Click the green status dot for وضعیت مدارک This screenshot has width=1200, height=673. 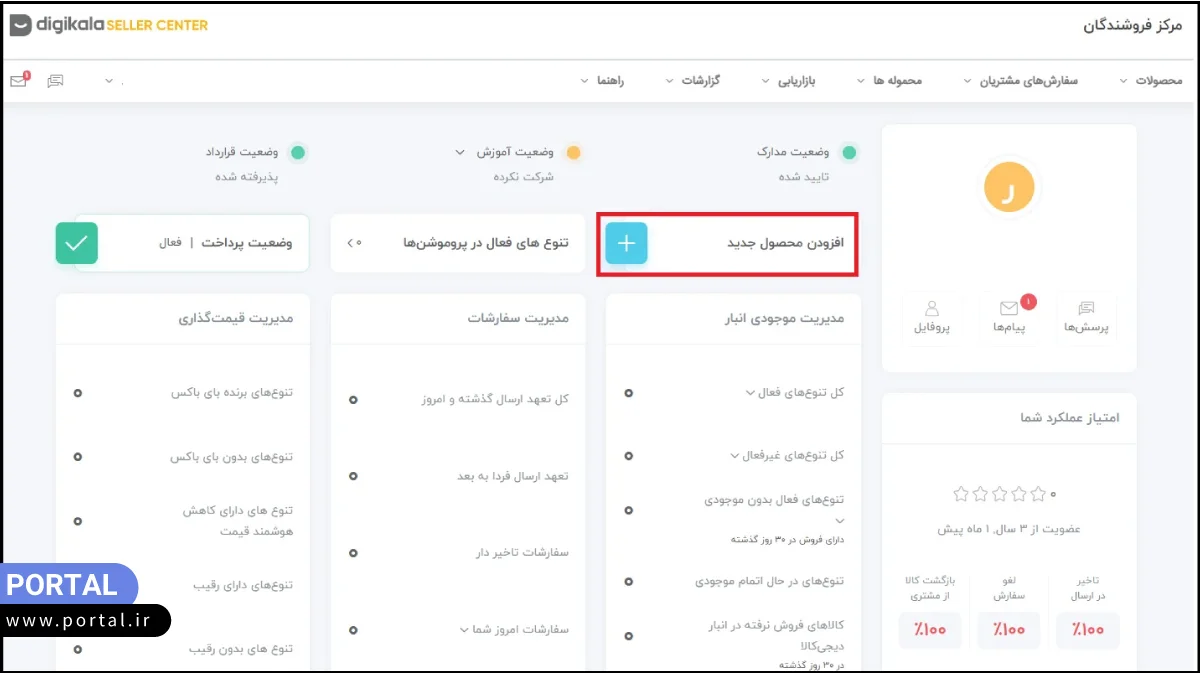click(849, 153)
